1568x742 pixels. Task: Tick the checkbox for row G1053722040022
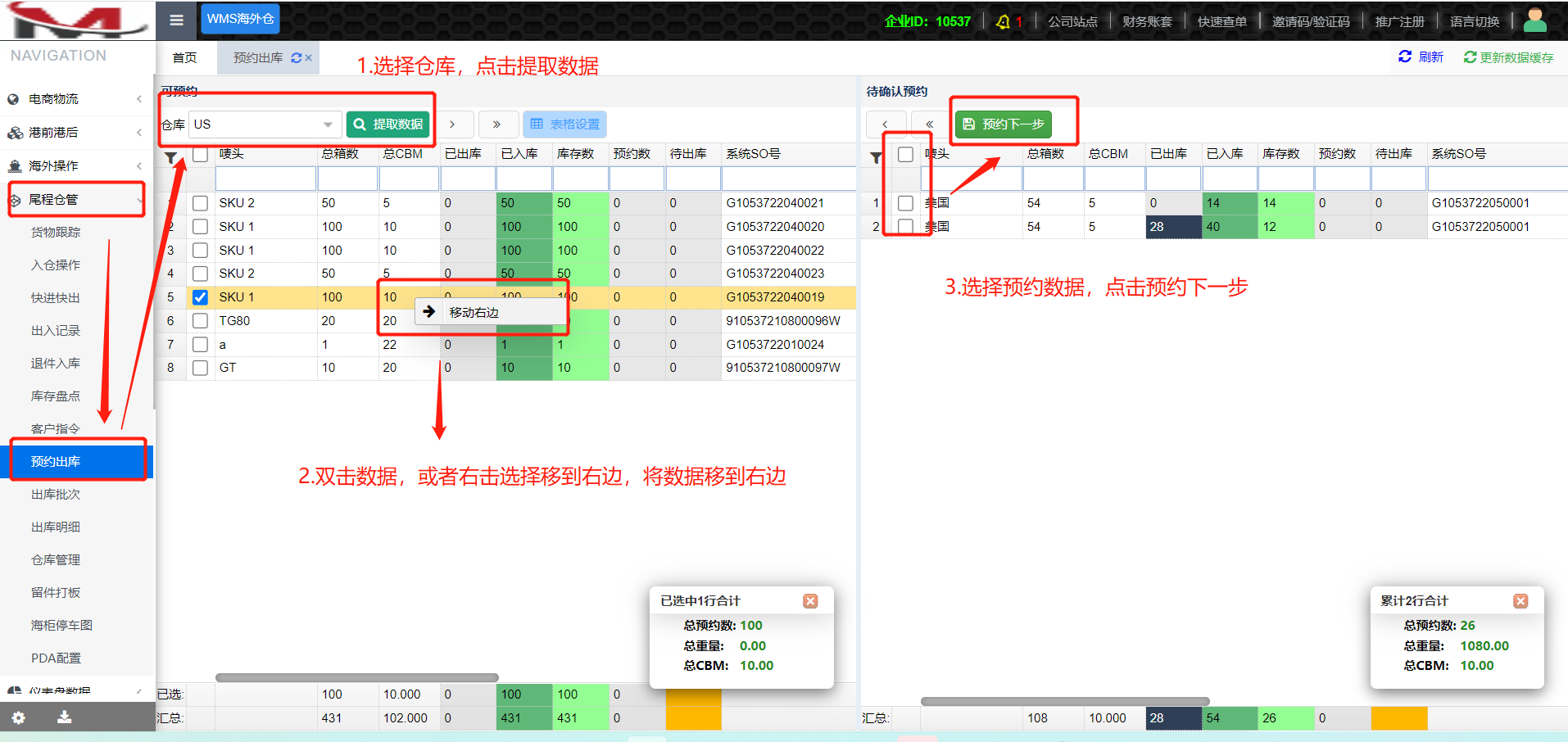coord(200,251)
